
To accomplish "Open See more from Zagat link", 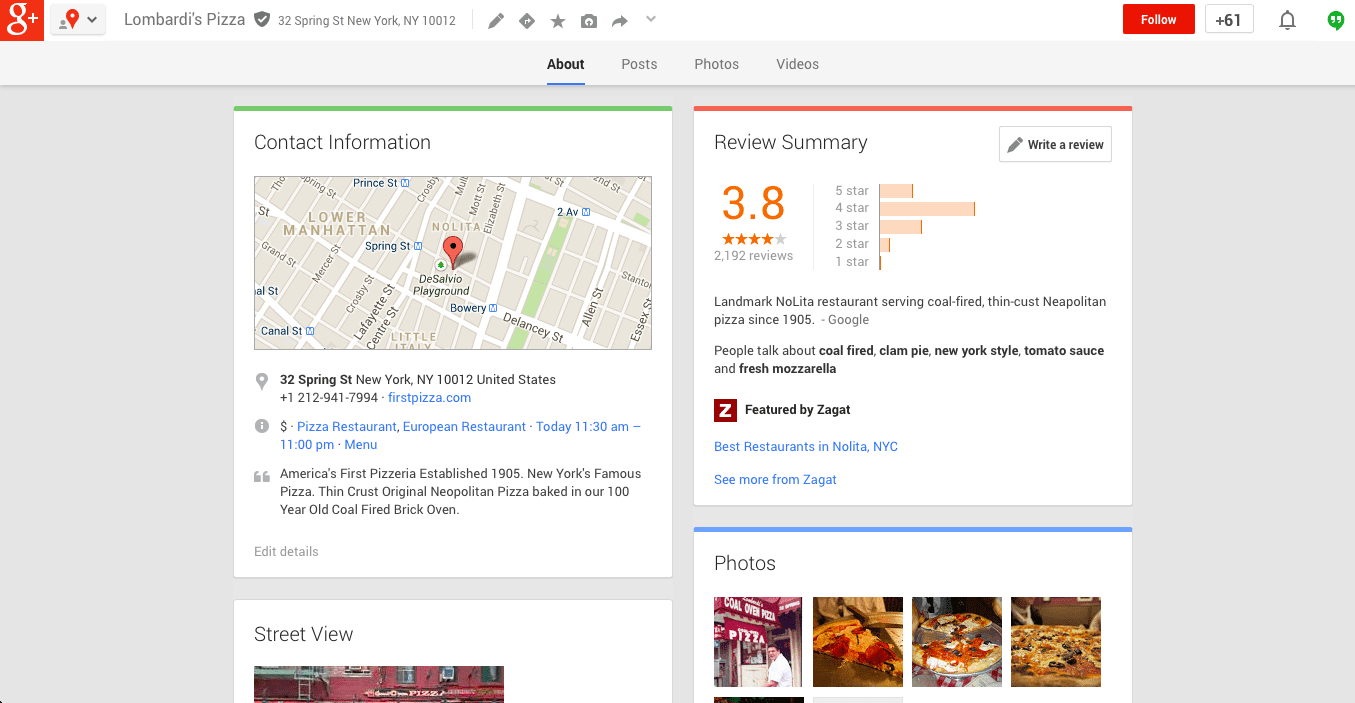I will 775,480.
